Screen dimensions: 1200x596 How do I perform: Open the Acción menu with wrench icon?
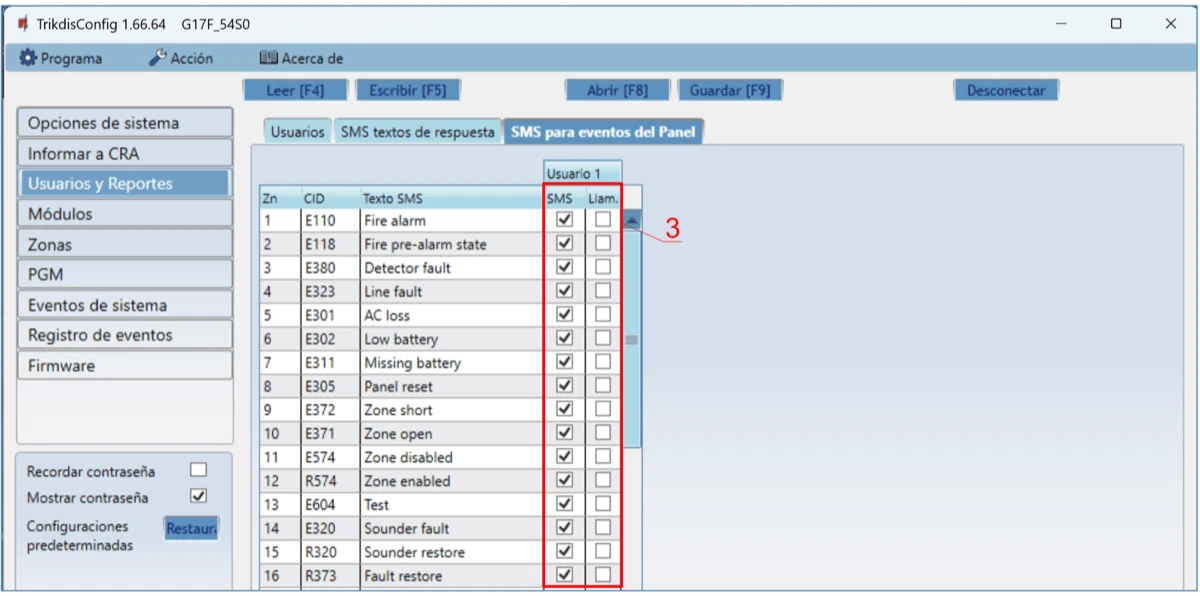click(181, 58)
